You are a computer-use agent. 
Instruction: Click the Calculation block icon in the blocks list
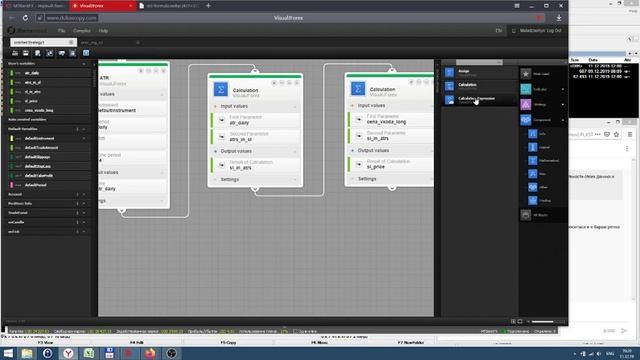pos(449,86)
